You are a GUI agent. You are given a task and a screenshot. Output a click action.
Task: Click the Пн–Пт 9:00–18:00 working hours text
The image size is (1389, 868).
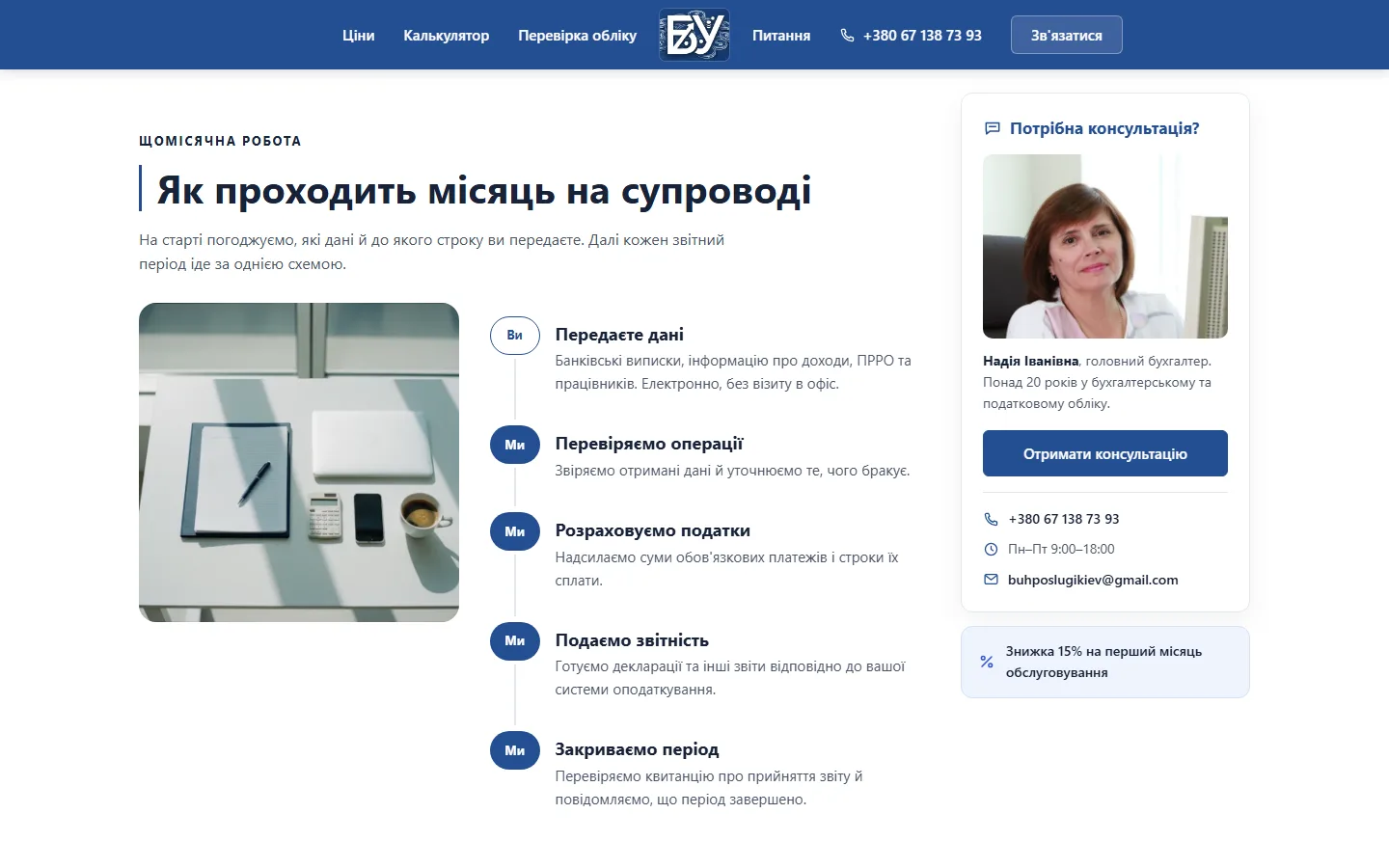[1061, 549]
